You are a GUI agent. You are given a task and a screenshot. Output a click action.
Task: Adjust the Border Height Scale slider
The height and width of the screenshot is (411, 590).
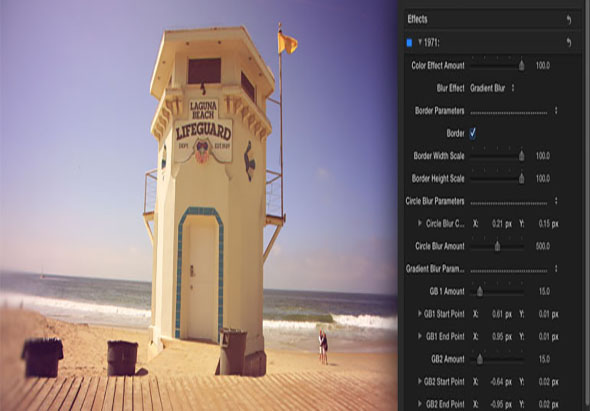[522, 178]
